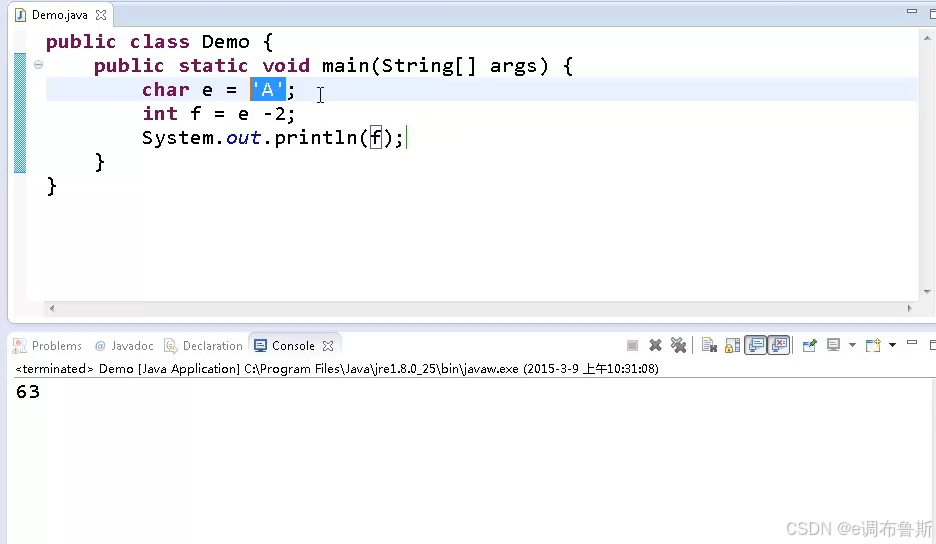Click the Pin Console icon
This screenshot has height=544, width=936.
809,345
